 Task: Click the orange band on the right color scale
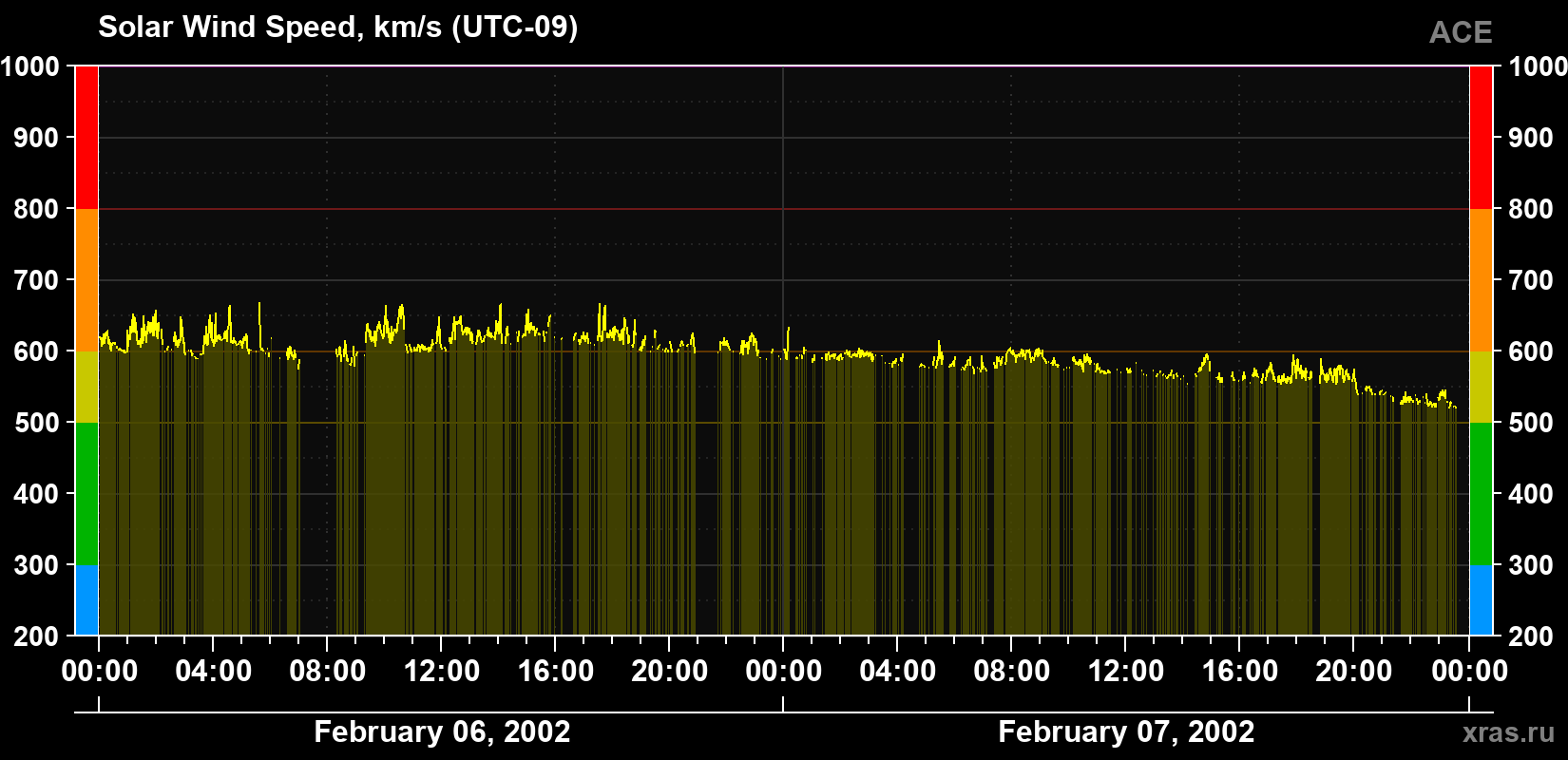tap(1481, 280)
